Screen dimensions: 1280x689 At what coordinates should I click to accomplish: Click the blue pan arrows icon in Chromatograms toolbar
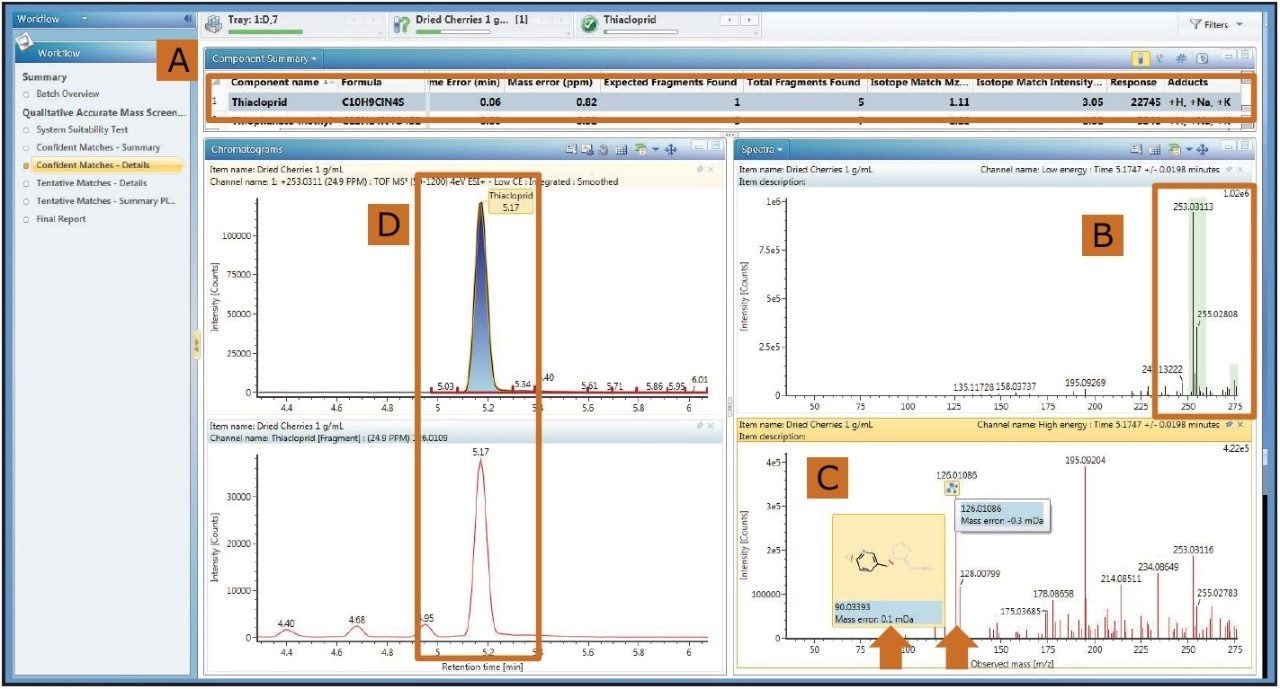pos(670,149)
